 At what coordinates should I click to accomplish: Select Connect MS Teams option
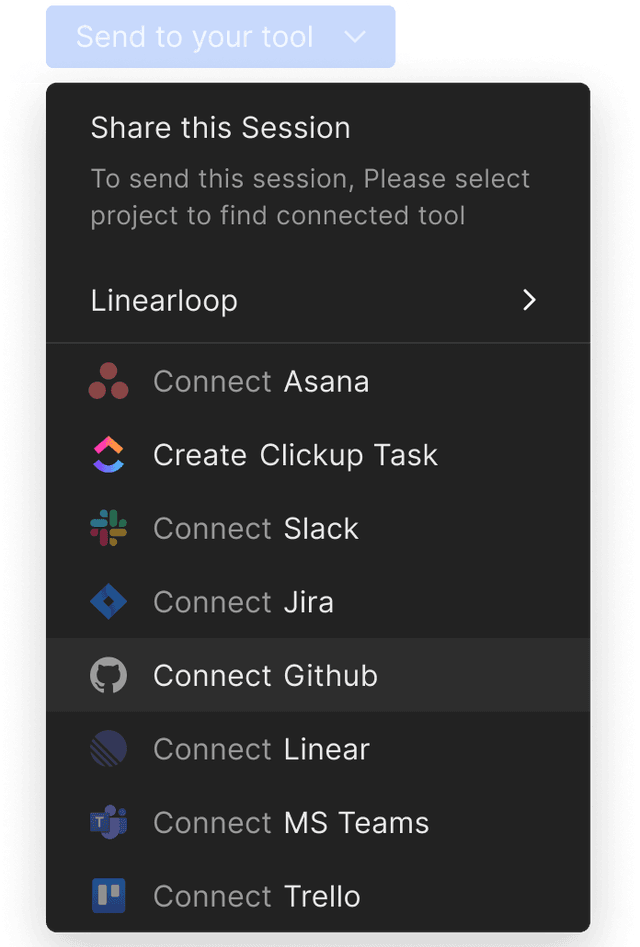click(291, 822)
